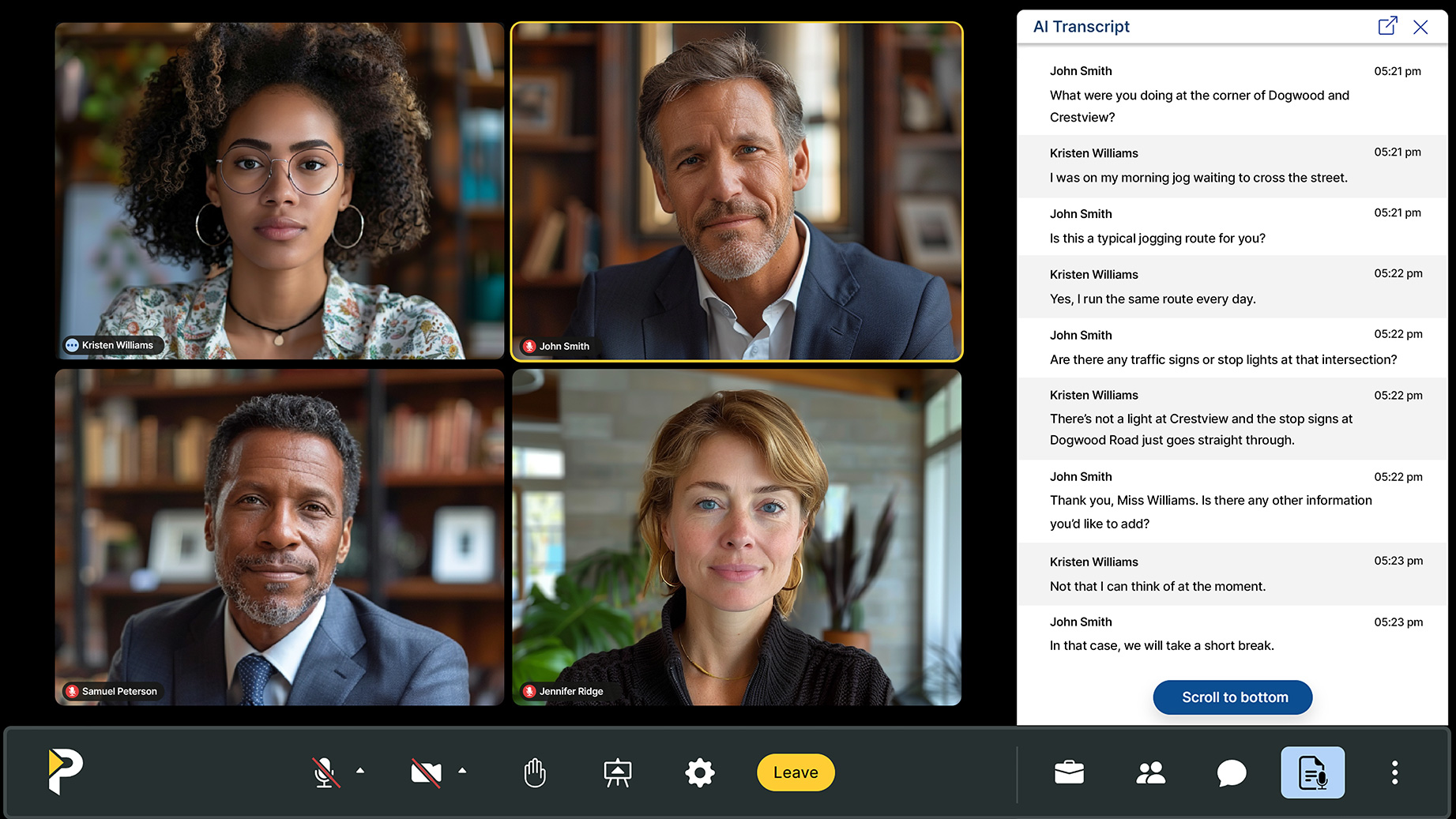The width and height of the screenshot is (1456, 819).
Task: Select 'There's not a light at Crestview' line
Action: [1201, 430]
